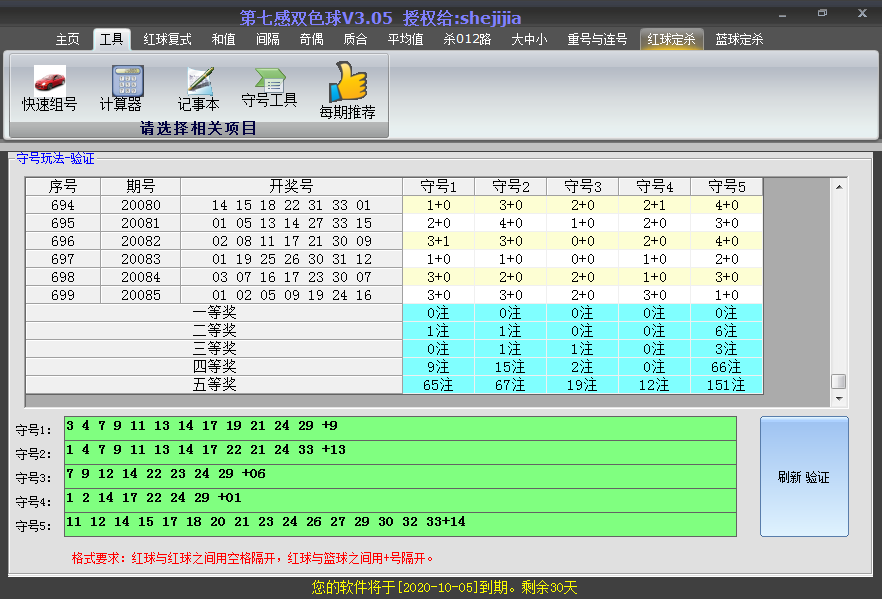Click the 守号1 number input field
The image size is (882, 599).
click(x=400, y=427)
